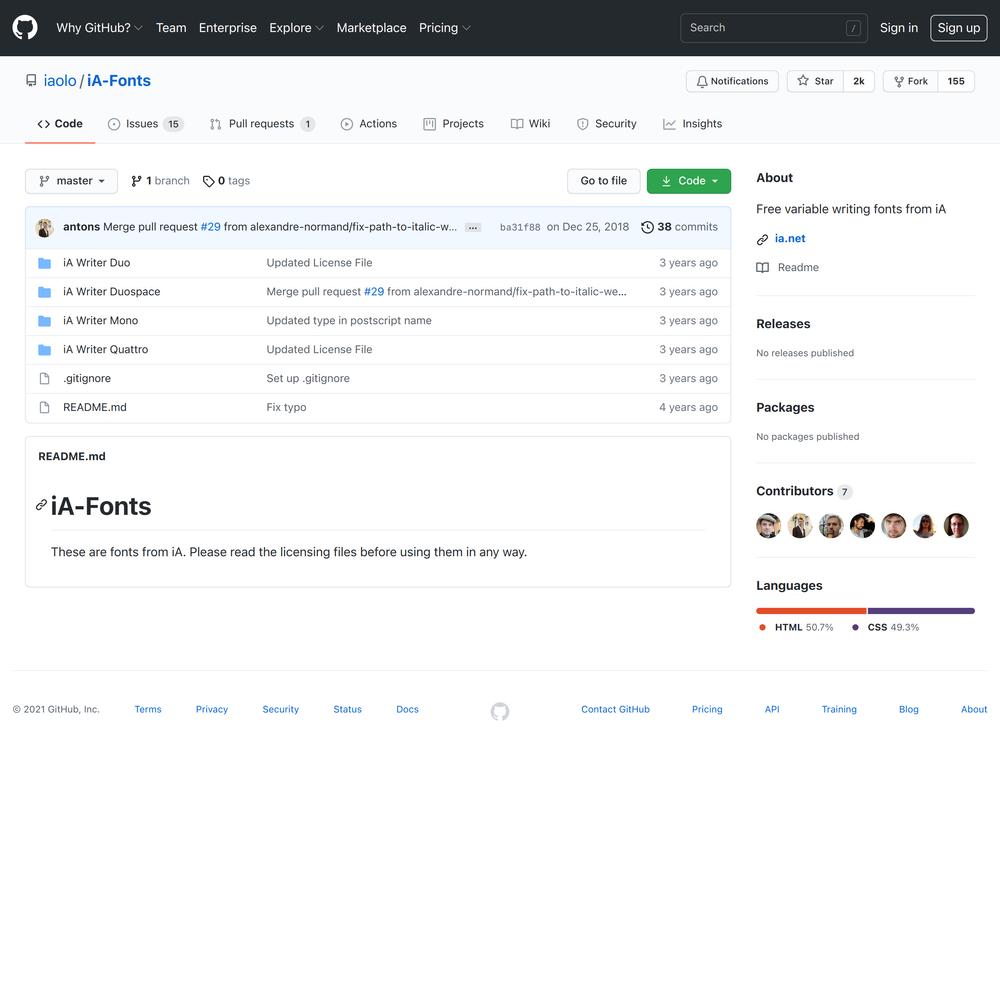Expand the master branch selector

coord(71,180)
